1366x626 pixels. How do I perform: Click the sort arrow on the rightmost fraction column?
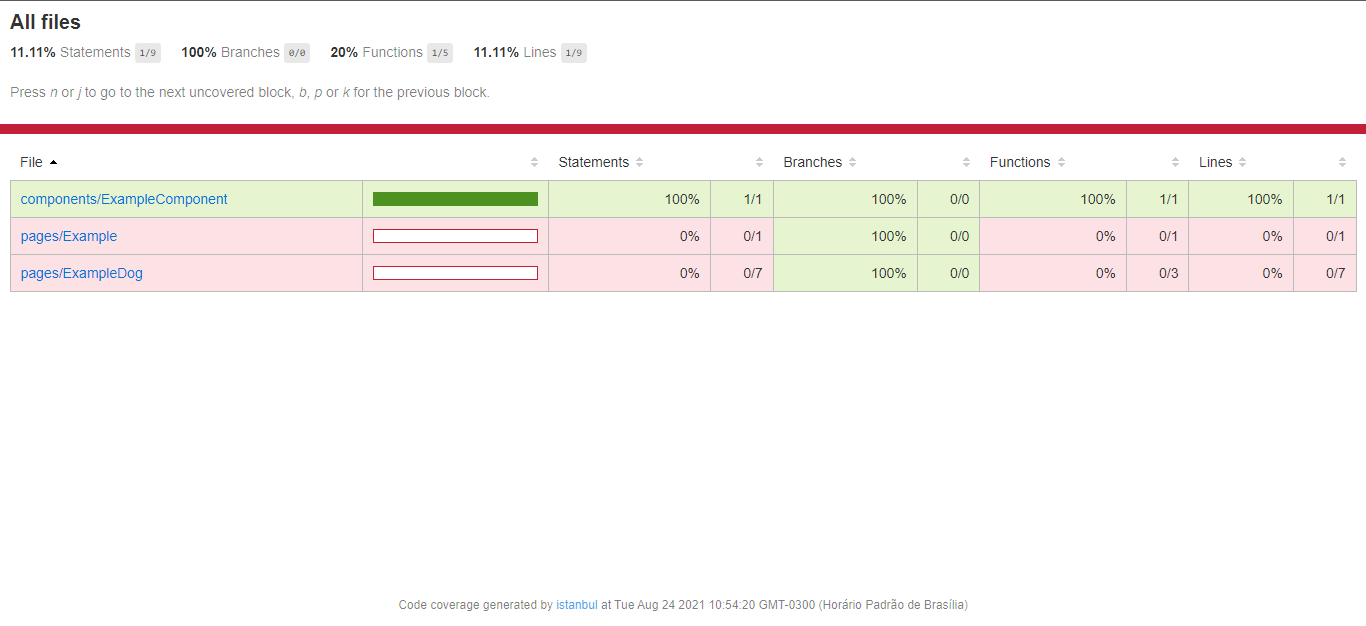click(x=1342, y=161)
